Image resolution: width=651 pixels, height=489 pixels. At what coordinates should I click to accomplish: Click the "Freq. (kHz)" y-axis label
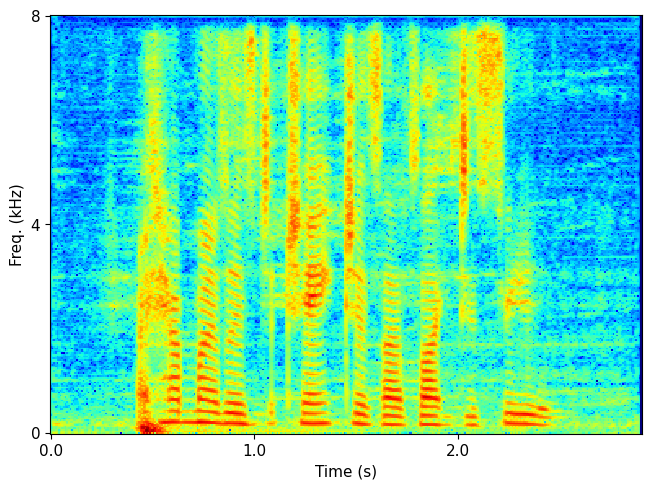click(x=15, y=226)
